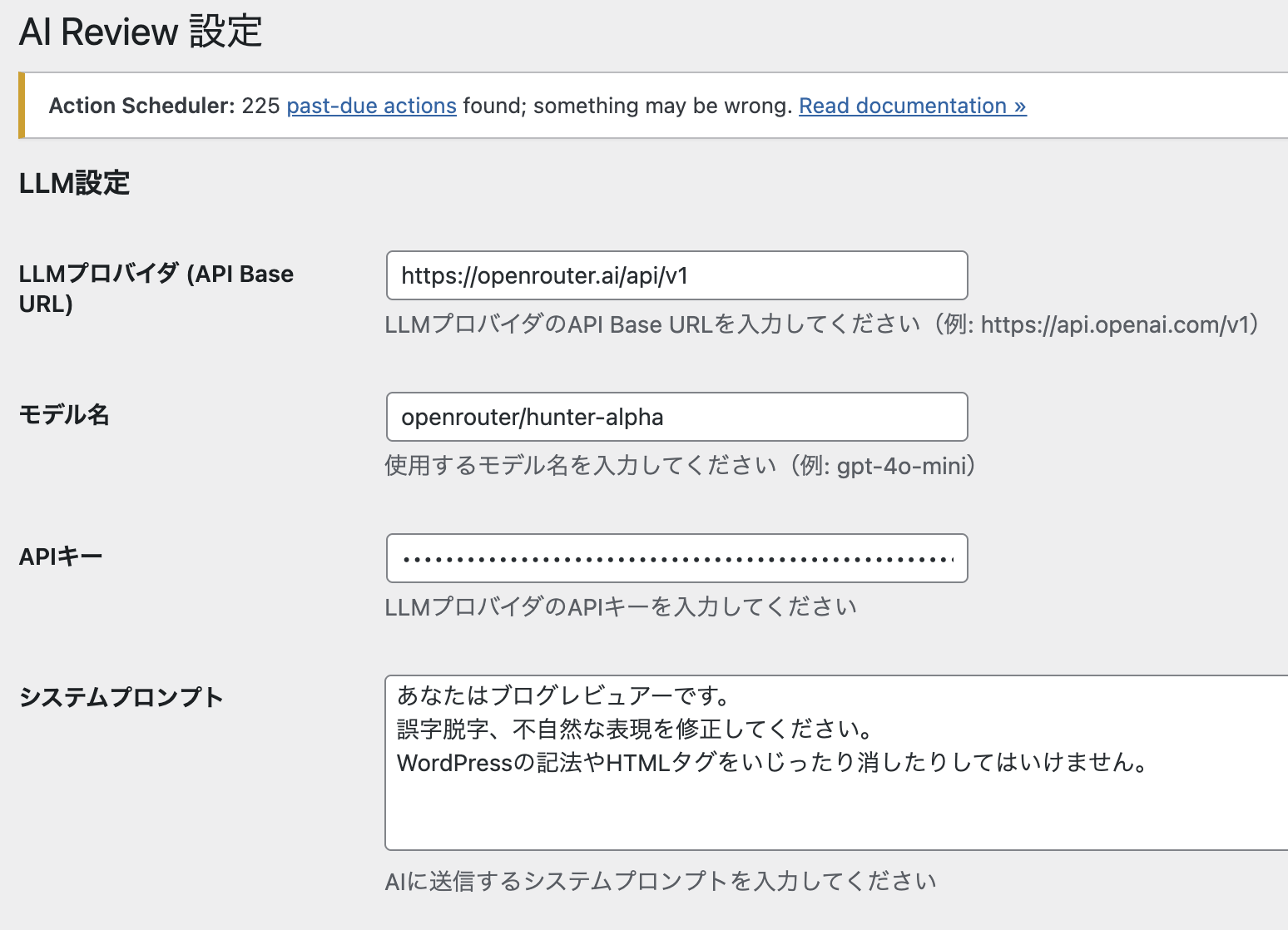Screen dimensions: 1288x930
Task: Click the AI Review 設定 page heading
Action: tap(141, 32)
